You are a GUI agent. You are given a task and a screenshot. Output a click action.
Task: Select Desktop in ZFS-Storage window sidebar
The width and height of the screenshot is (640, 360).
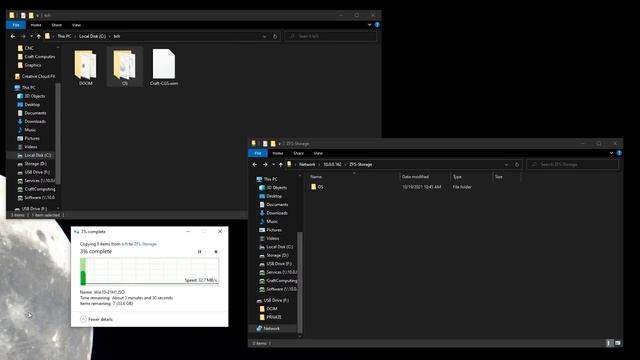click(x=271, y=196)
